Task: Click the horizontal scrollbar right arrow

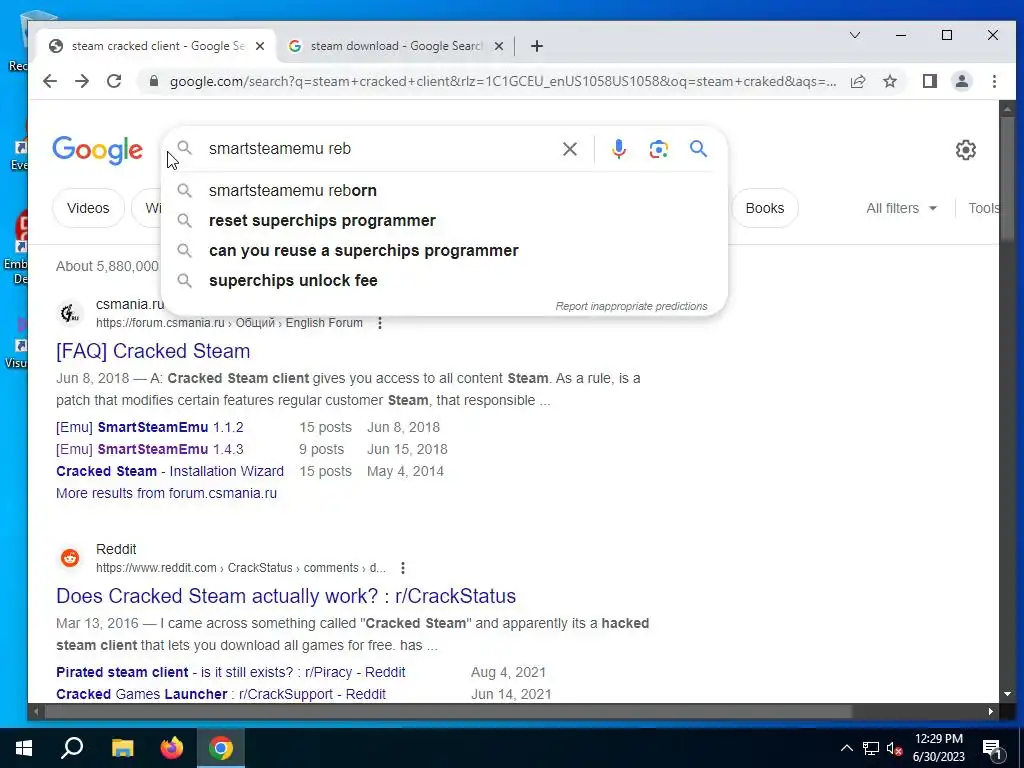Action: pyautogui.click(x=991, y=711)
